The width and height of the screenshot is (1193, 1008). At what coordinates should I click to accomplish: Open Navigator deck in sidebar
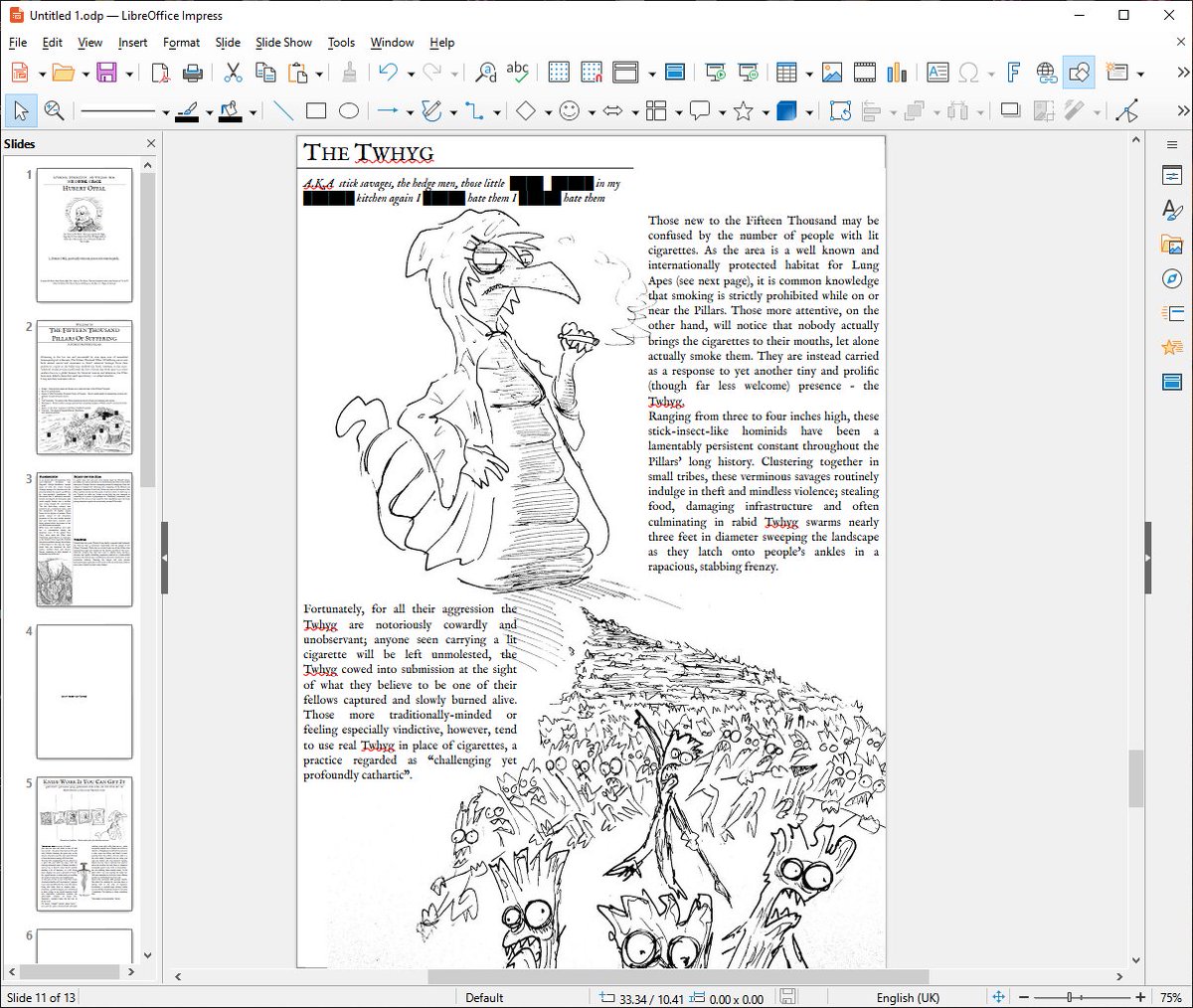(x=1171, y=278)
